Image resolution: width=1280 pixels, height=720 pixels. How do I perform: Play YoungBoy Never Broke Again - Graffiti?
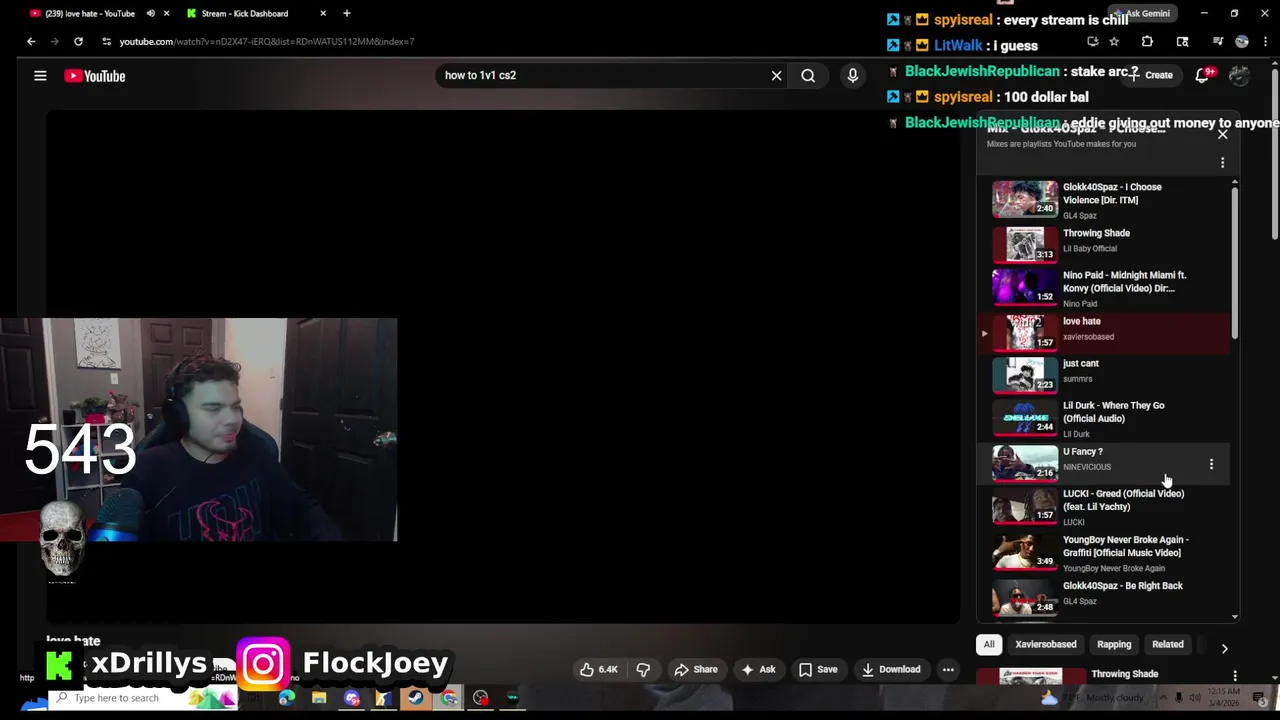pyautogui.click(x=1104, y=553)
